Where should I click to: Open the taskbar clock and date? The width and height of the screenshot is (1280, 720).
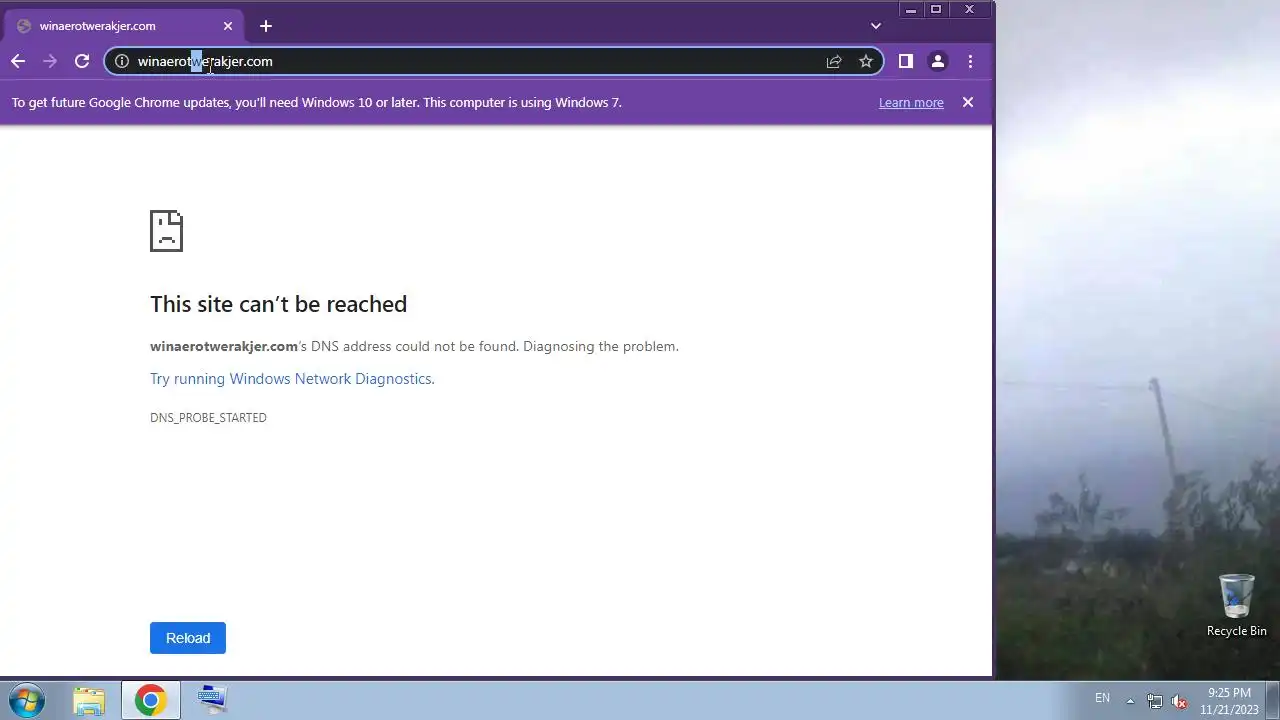coord(1229,700)
